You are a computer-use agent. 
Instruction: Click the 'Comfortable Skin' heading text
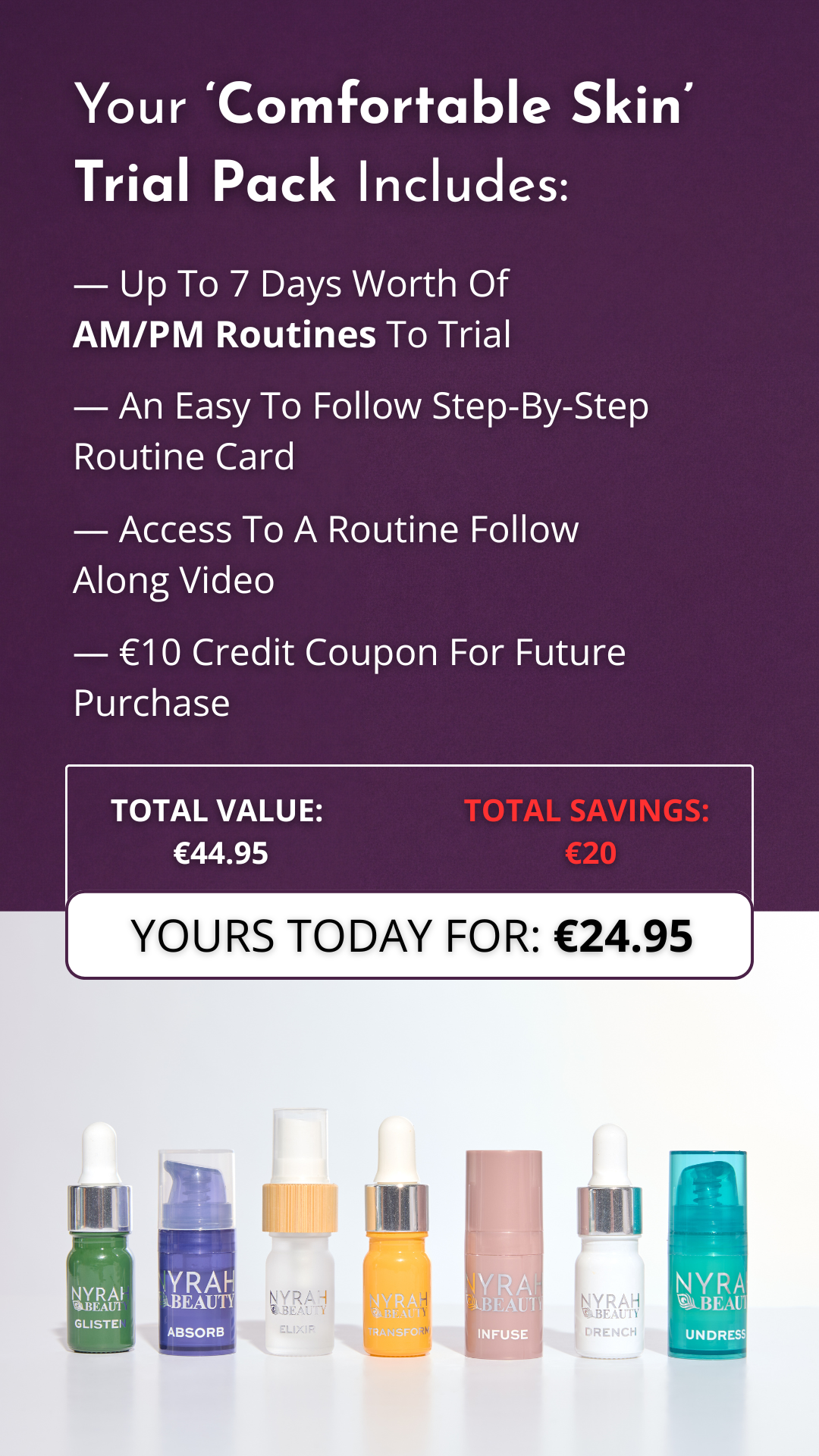[x=455, y=105]
